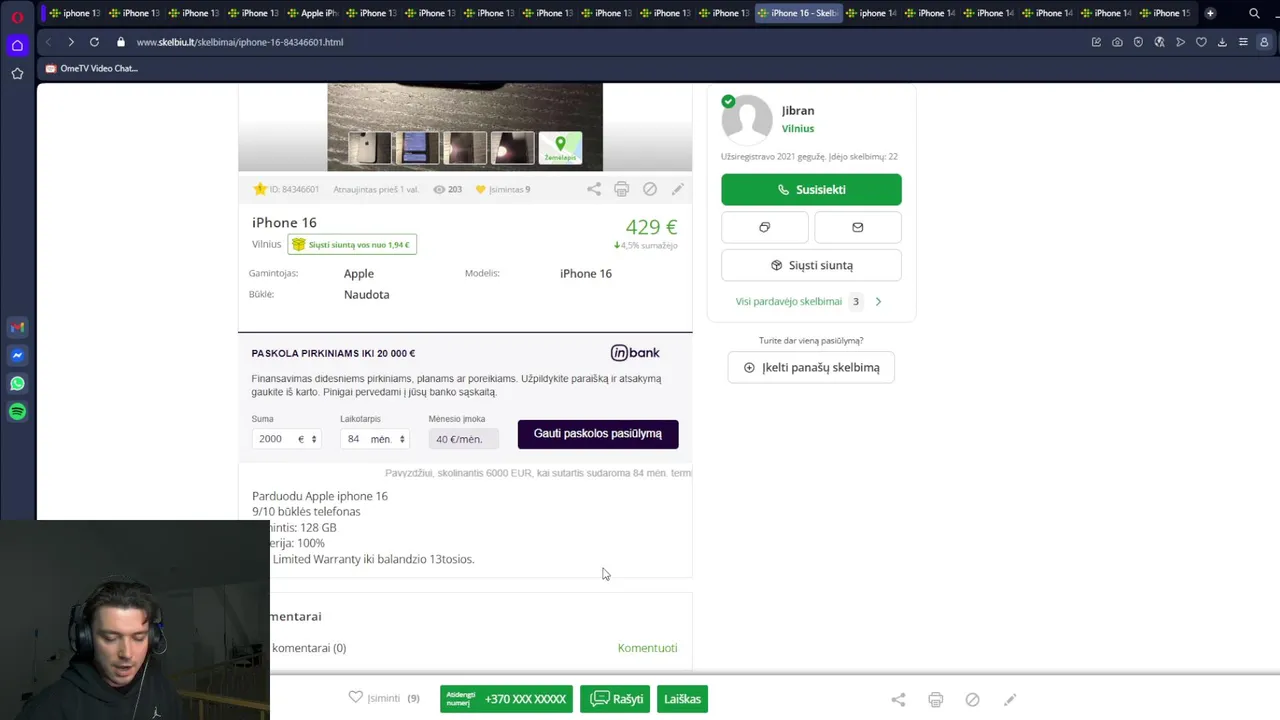Click the browser forward arrow
Image resolution: width=1280 pixels, height=720 pixels.
pos(70,42)
